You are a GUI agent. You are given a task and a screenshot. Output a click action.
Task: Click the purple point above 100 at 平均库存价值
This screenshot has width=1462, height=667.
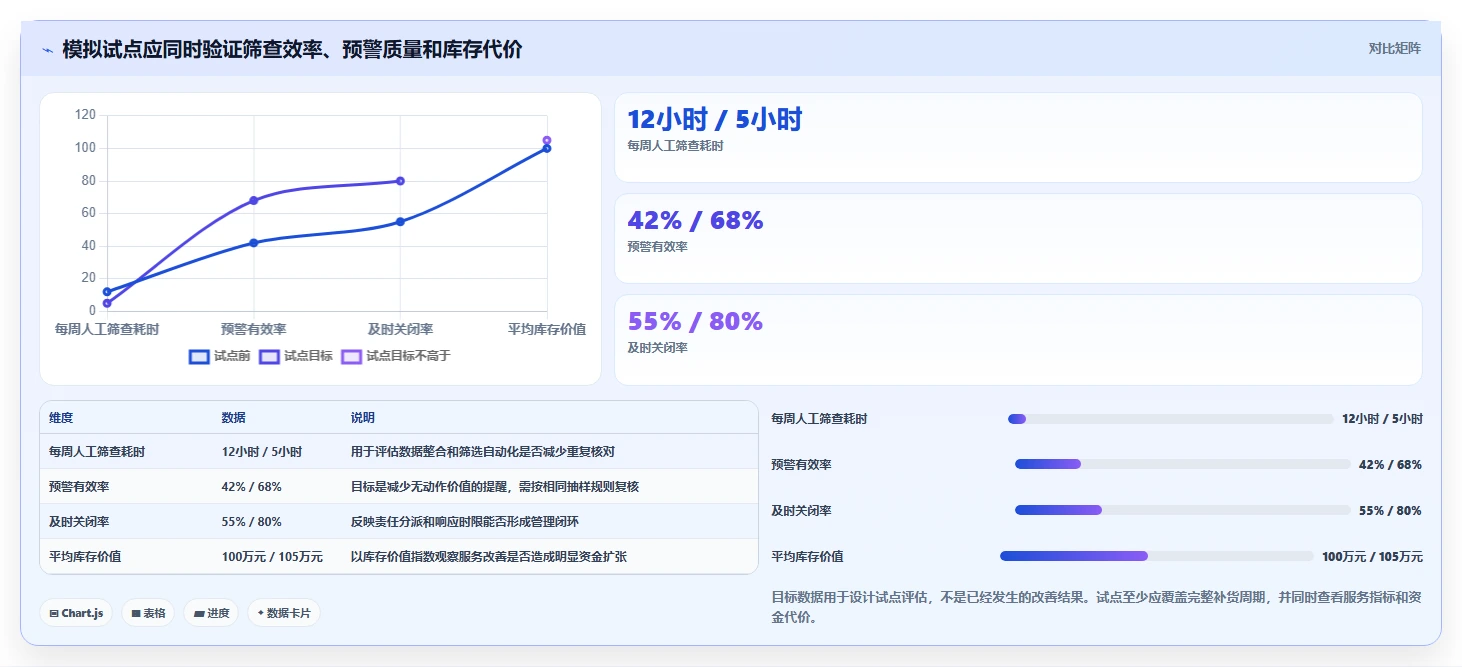(x=546, y=140)
